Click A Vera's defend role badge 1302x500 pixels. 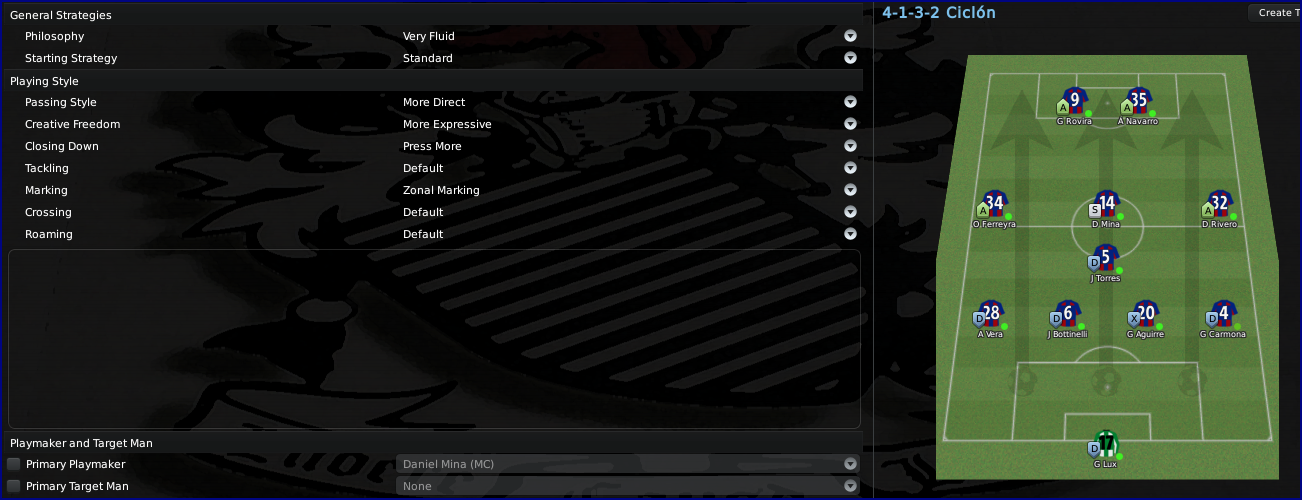coord(979,319)
